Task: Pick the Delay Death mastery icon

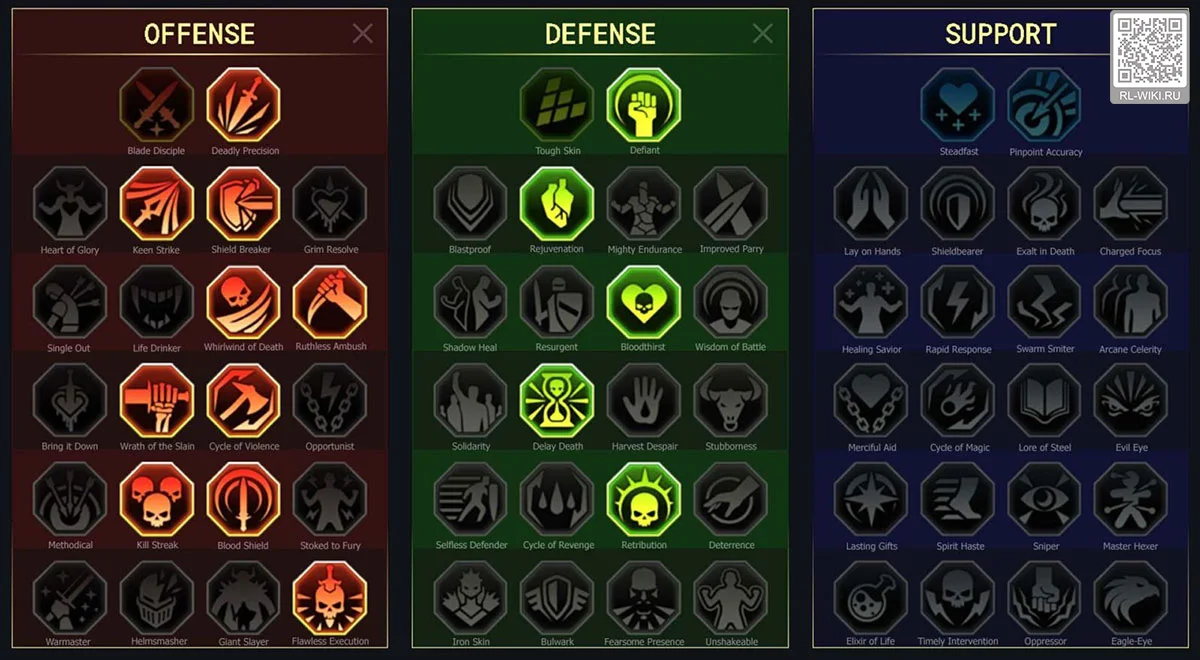Action: pyautogui.click(x=557, y=400)
